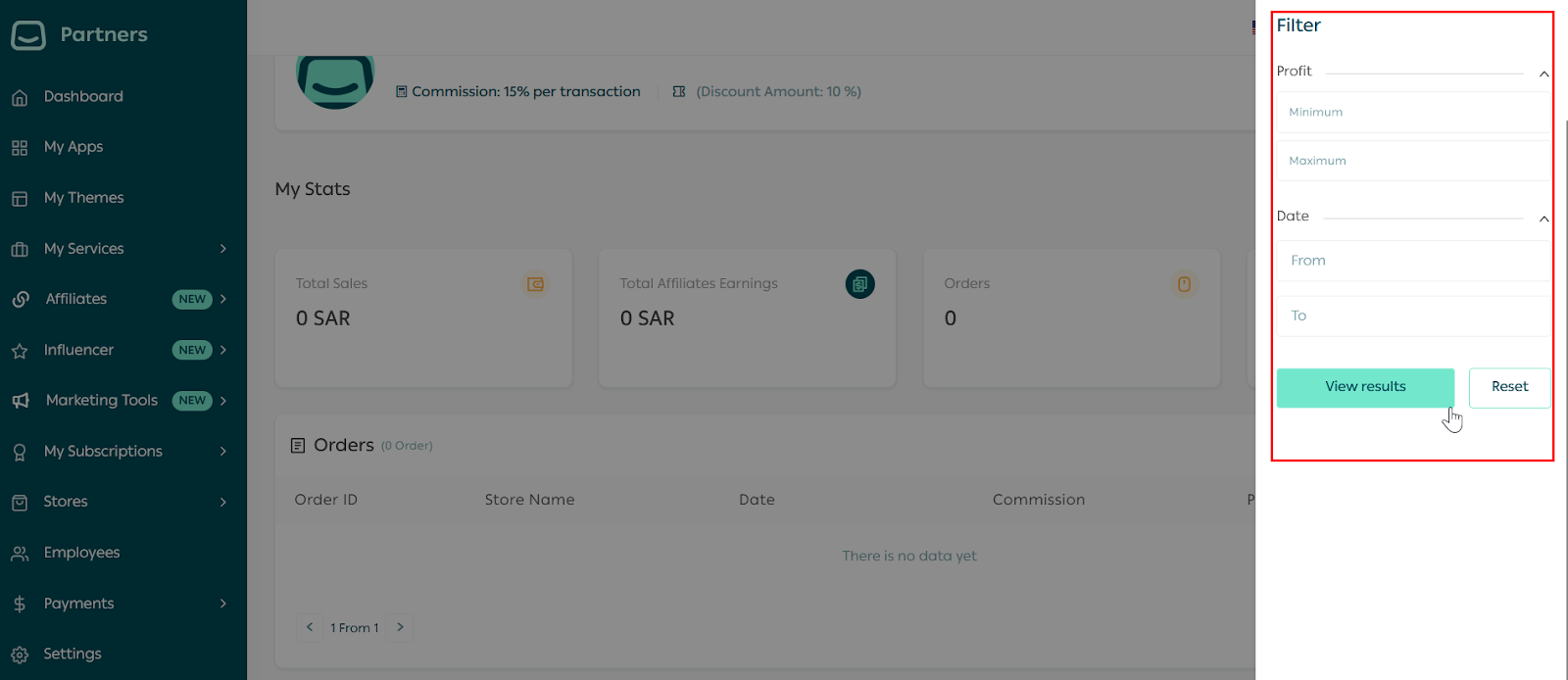Click the Payments dollar icon

click(x=20, y=604)
